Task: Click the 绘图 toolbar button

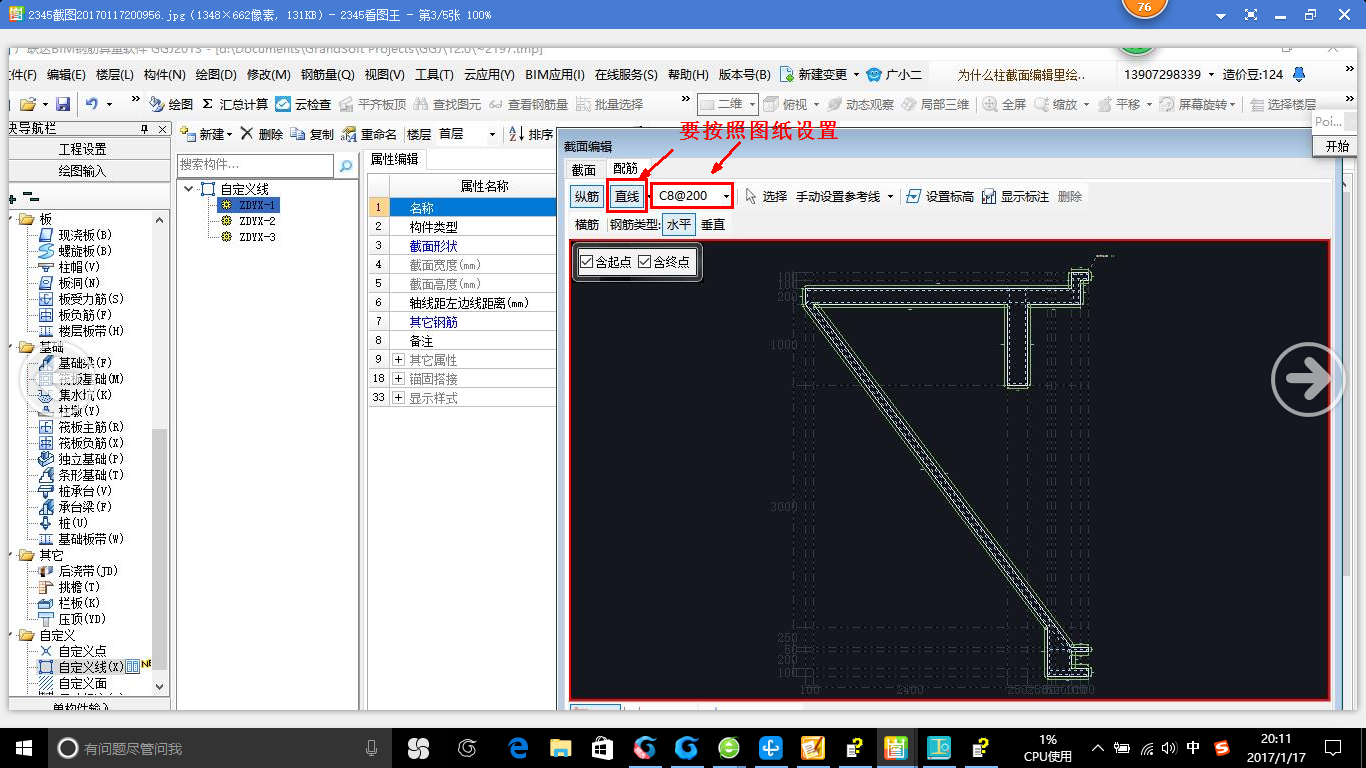Action: [171, 104]
